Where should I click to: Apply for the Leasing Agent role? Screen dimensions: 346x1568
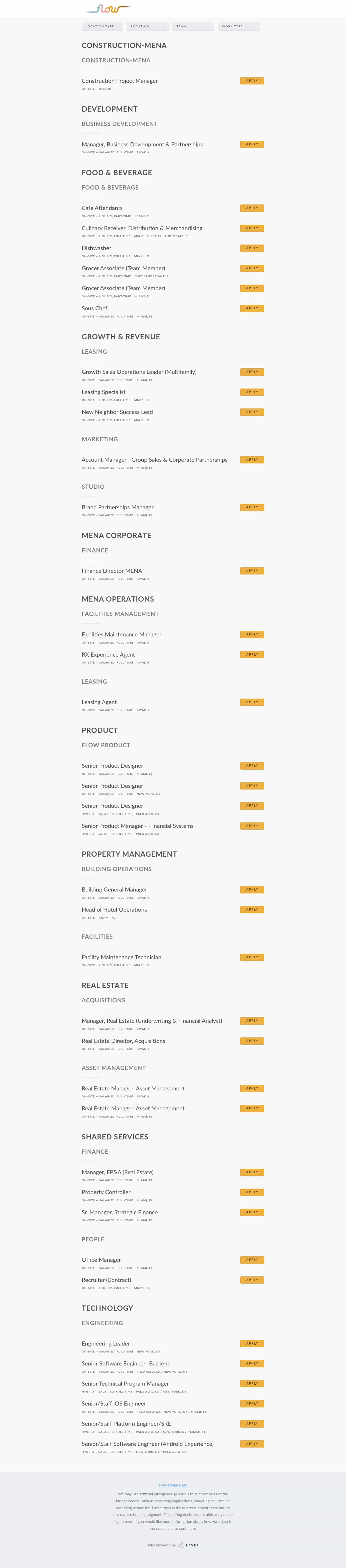pyautogui.click(x=252, y=702)
